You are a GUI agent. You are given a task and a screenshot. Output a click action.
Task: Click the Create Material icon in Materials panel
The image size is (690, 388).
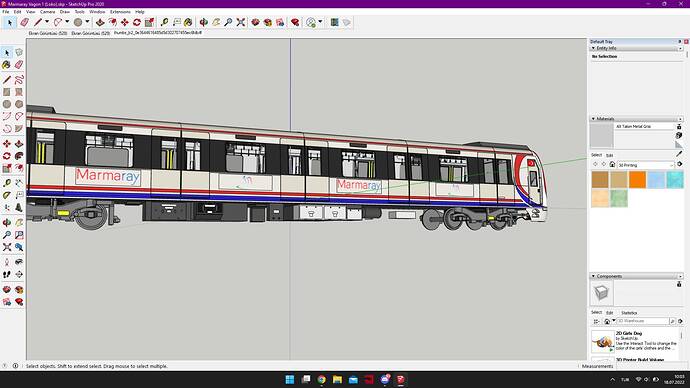(679, 135)
